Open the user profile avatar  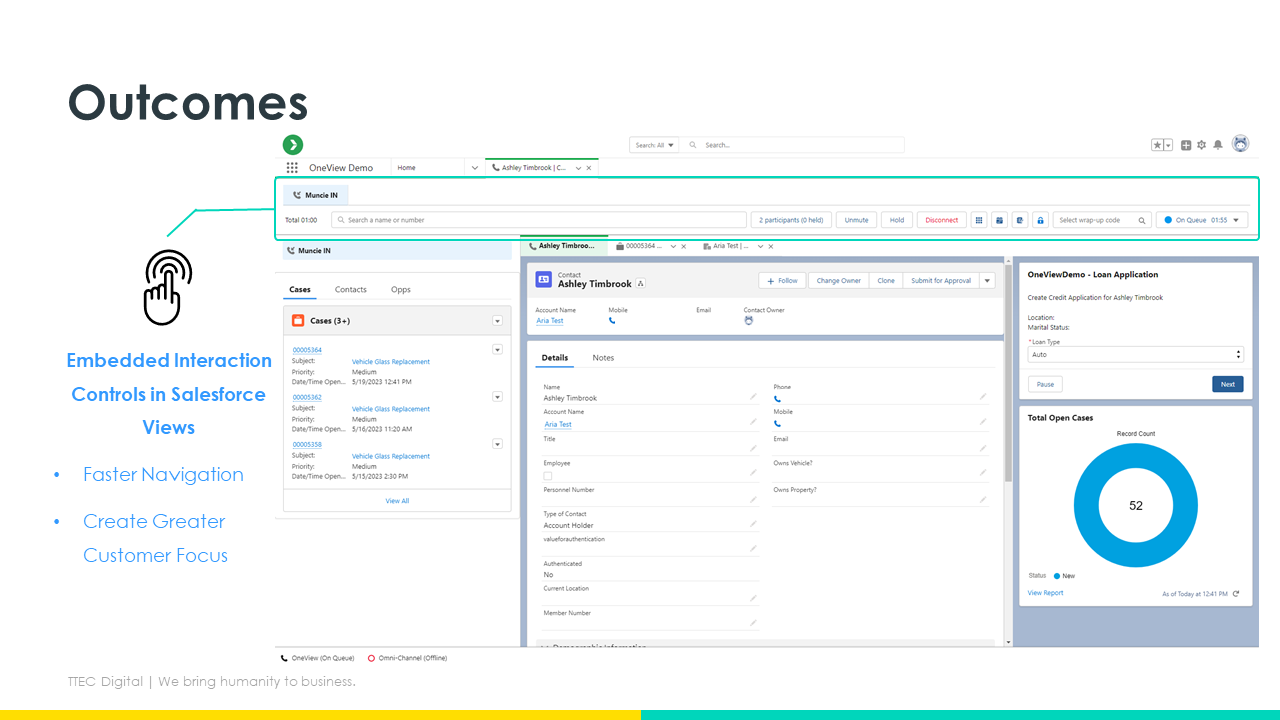pyautogui.click(x=1241, y=144)
